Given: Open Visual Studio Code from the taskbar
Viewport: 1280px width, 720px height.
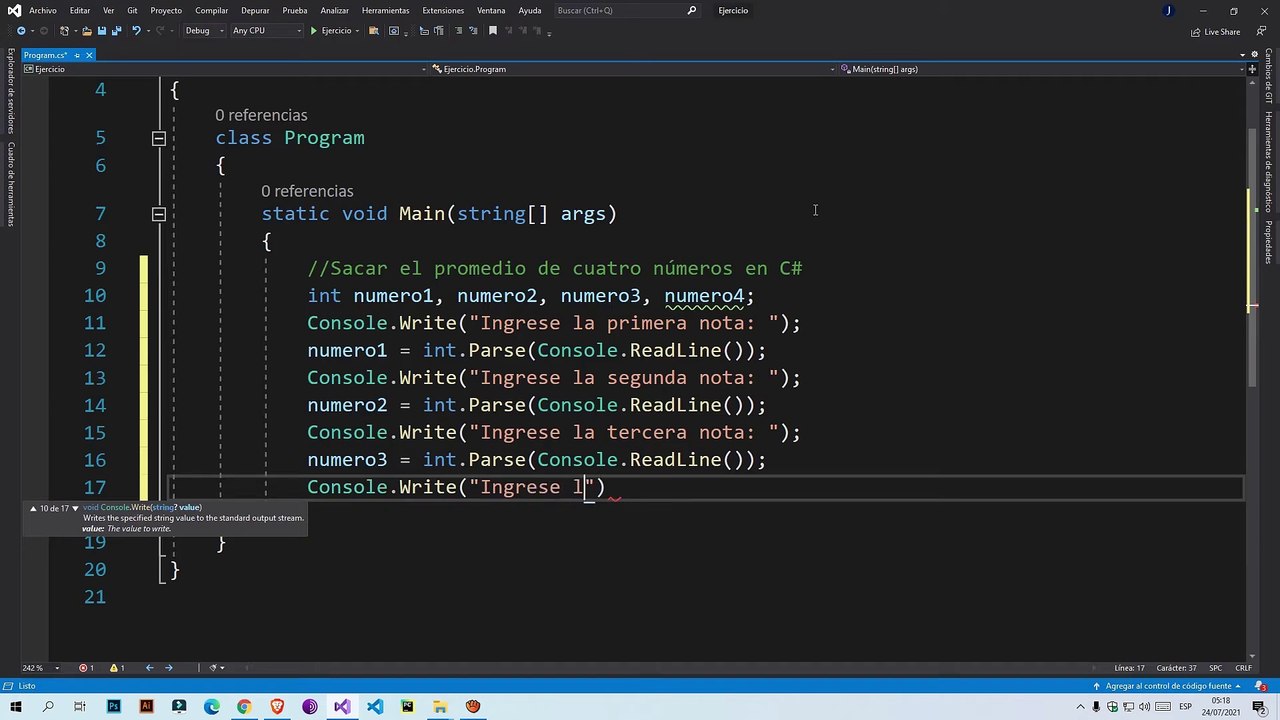Looking at the screenshot, I should point(374,707).
